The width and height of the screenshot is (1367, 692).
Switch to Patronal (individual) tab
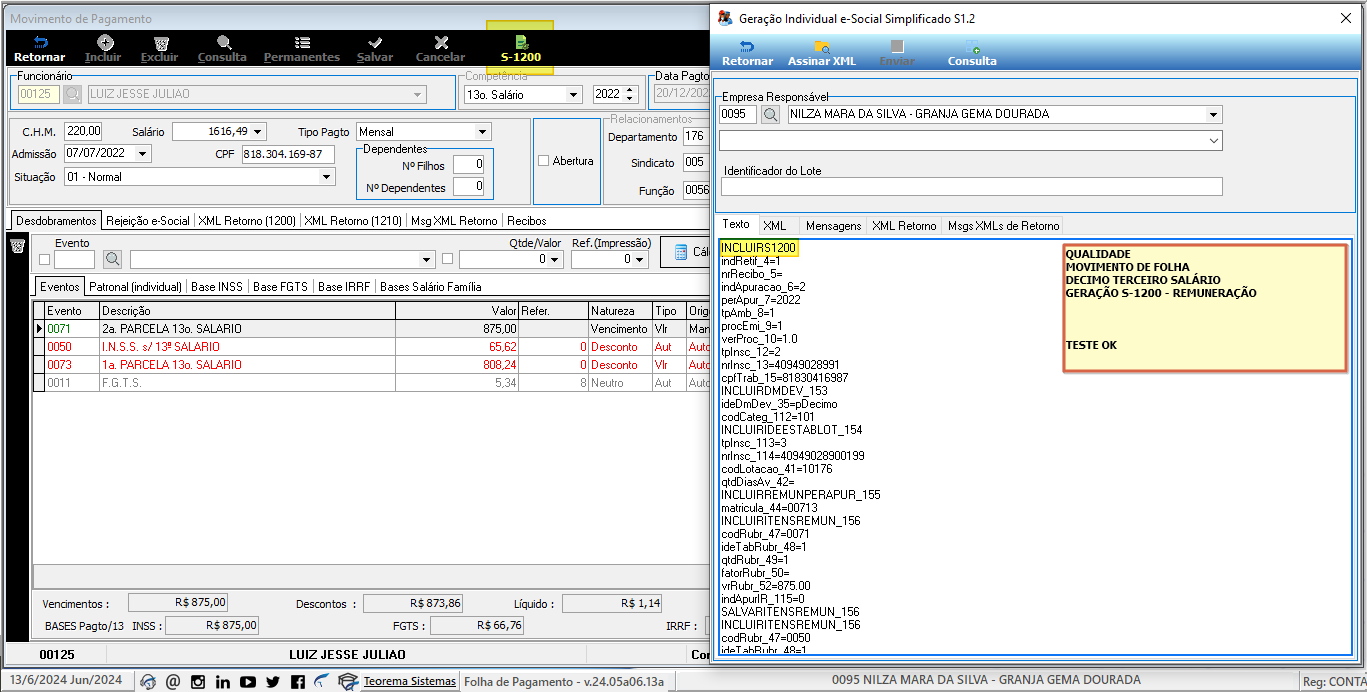tap(135, 287)
